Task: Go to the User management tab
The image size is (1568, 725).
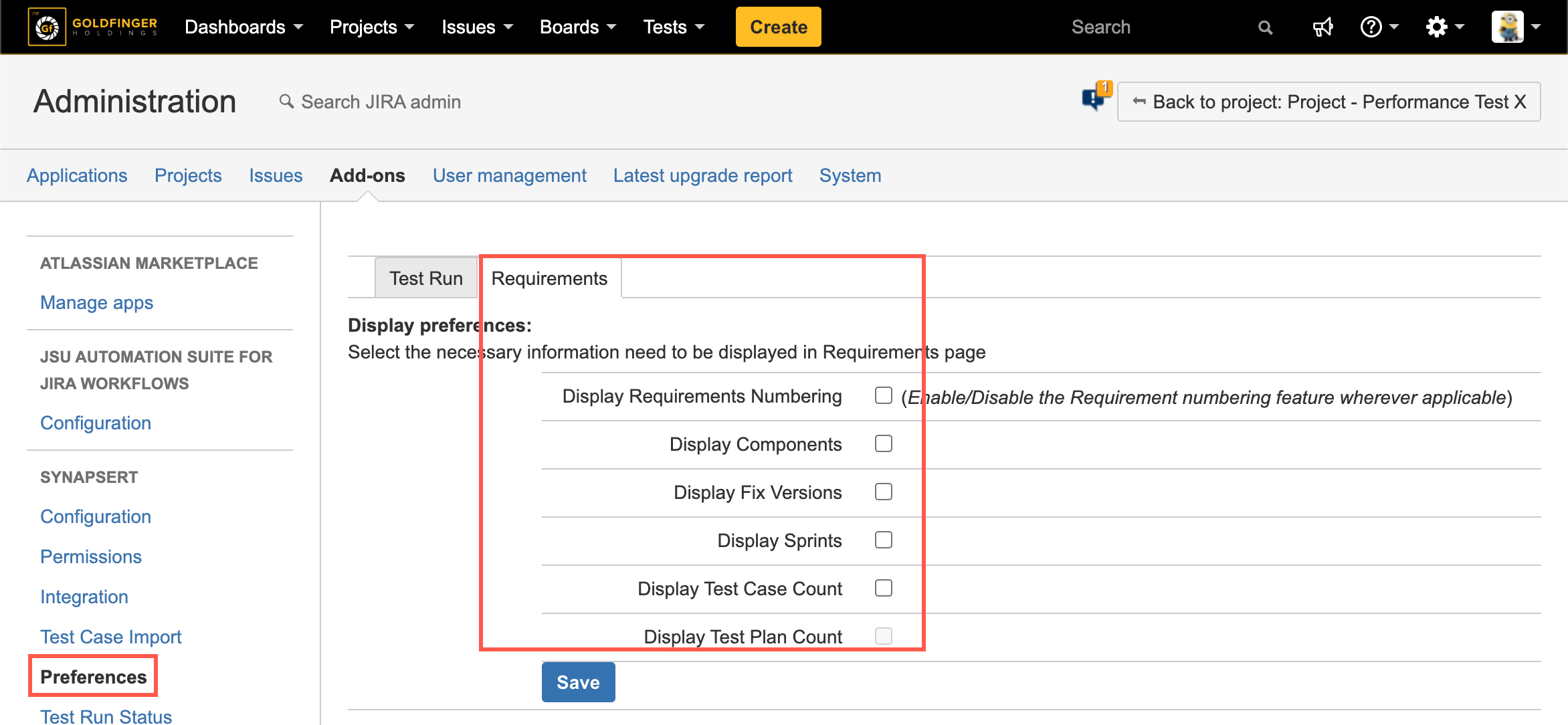Action: [x=509, y=175]
